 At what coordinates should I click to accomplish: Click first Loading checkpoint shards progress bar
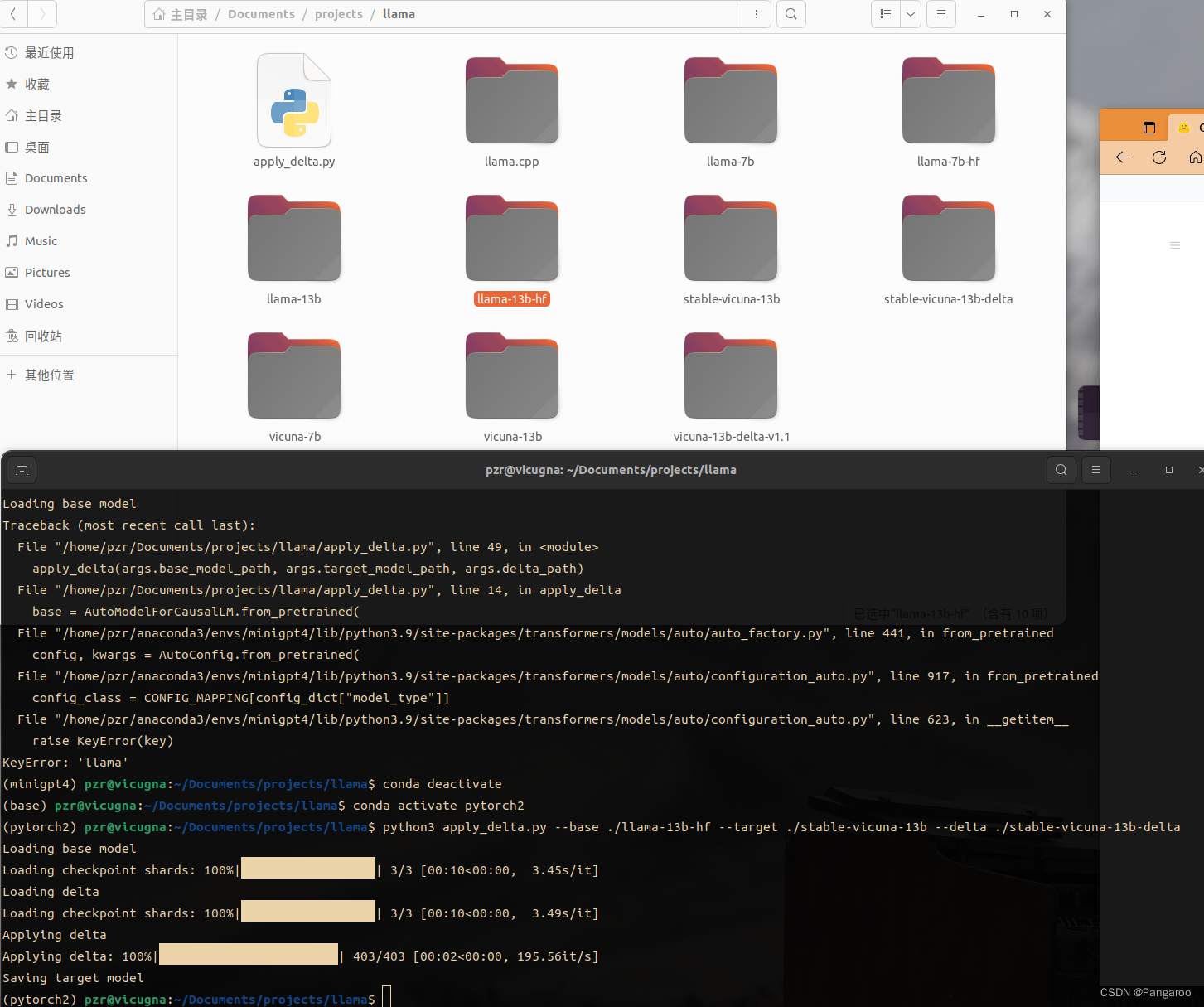coord(308,869)
